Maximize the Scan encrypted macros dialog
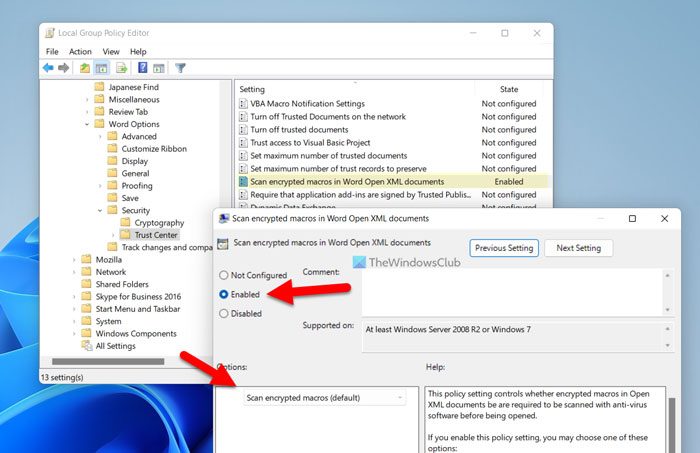 632,218
